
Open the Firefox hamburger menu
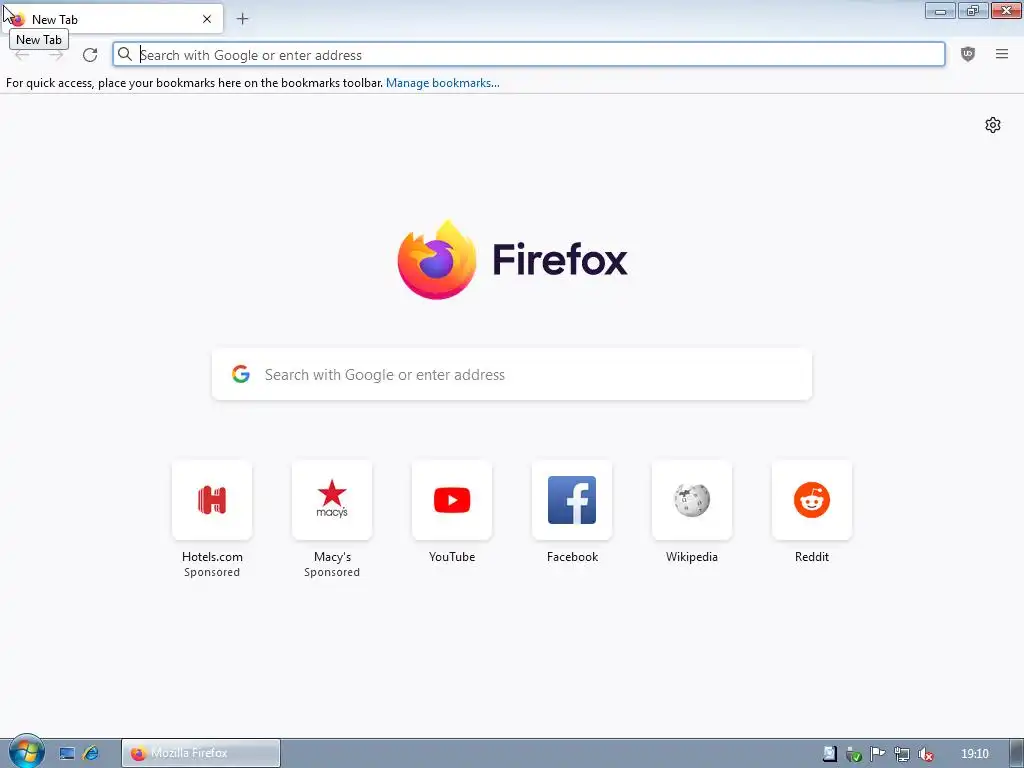[x=1002, y=54]
